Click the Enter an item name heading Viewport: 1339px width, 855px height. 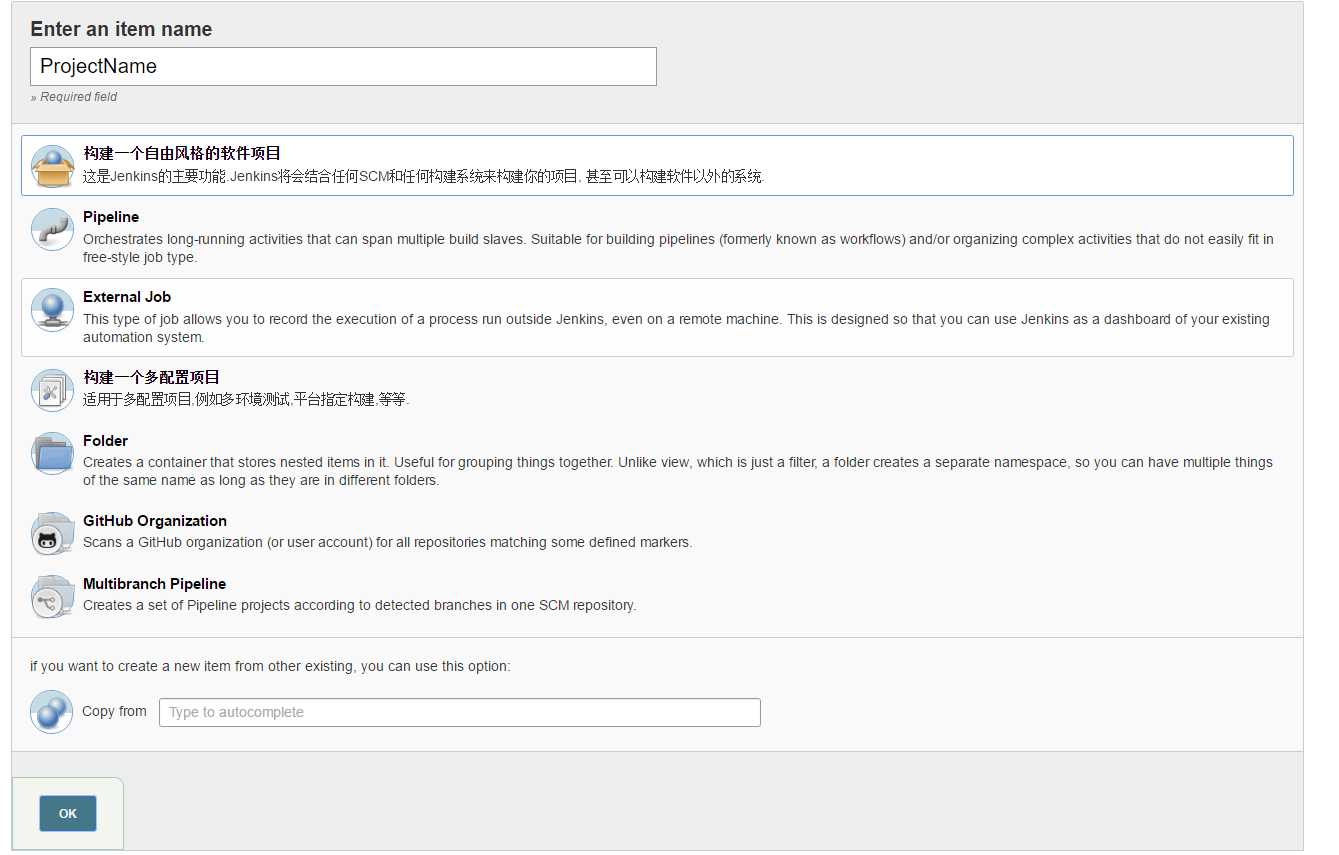(x=121, y=29)
